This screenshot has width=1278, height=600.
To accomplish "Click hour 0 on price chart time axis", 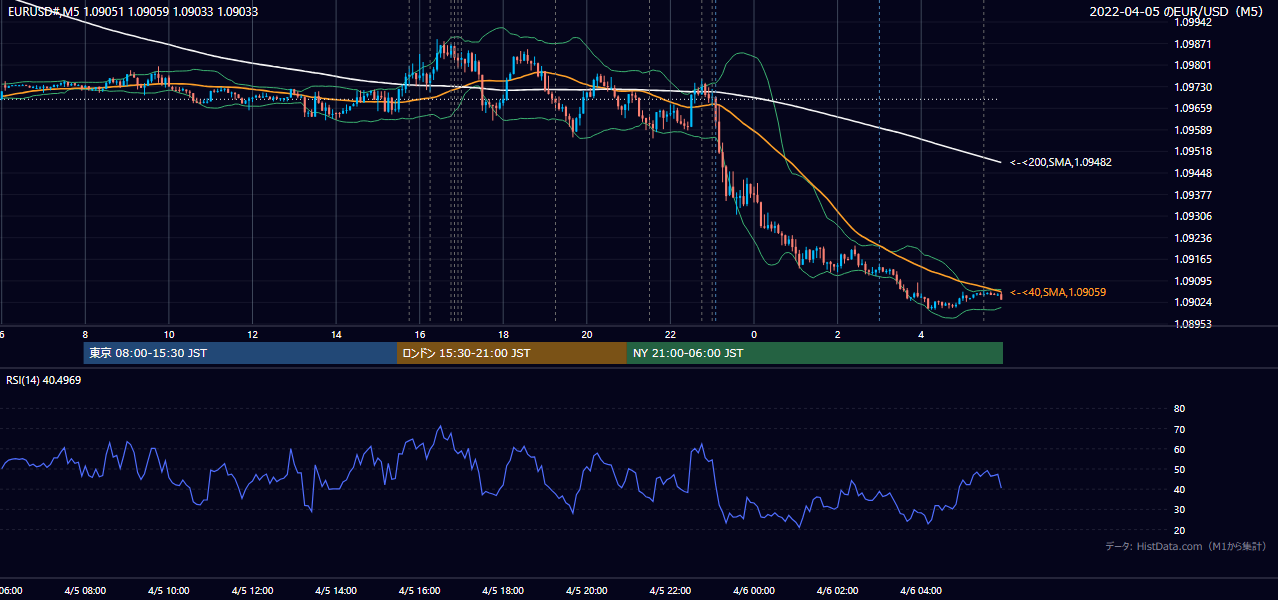I will click(x=754, y=335).
